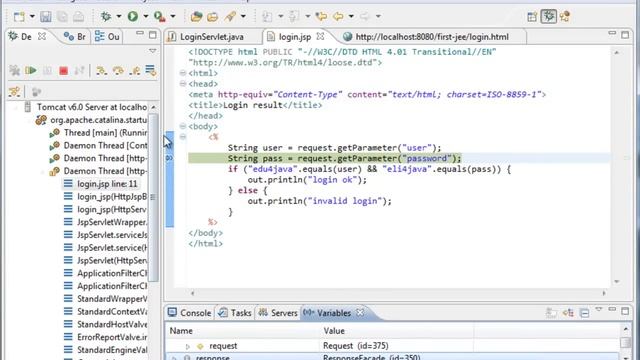Click the Open Type folder icon
Image resolution: width=640 pixels, height=360 pixels.
[196, 17]
